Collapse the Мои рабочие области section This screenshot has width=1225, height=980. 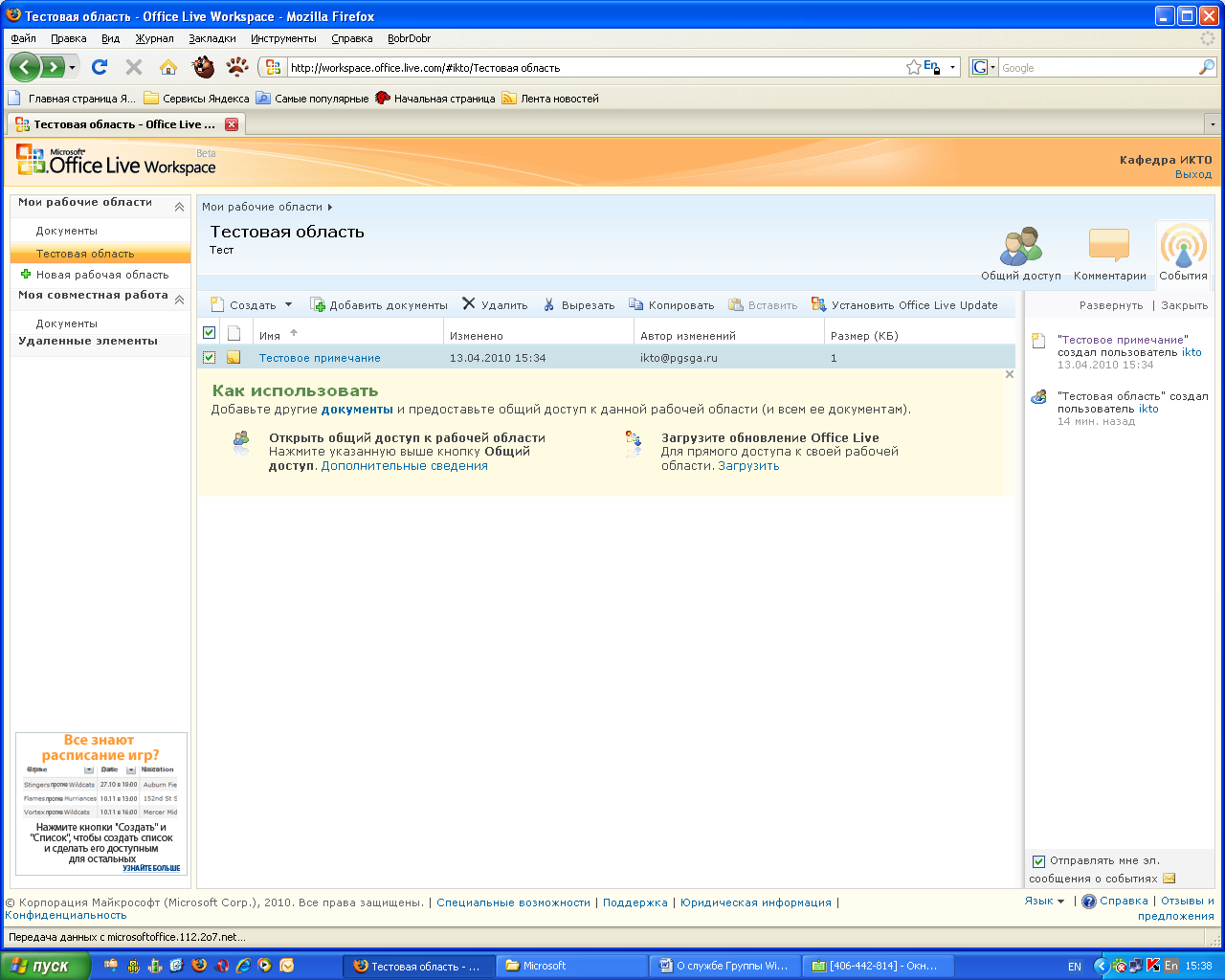[179, 207]
